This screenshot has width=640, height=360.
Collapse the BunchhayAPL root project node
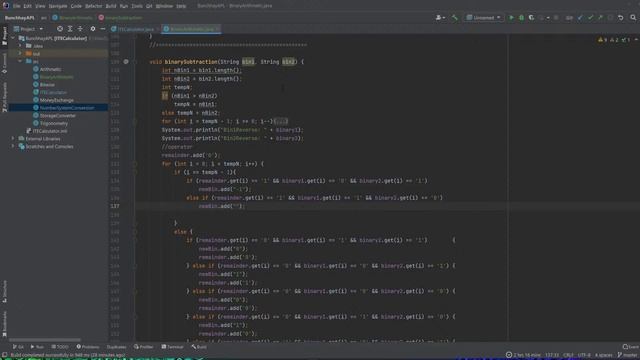click(x=13, y=38)
